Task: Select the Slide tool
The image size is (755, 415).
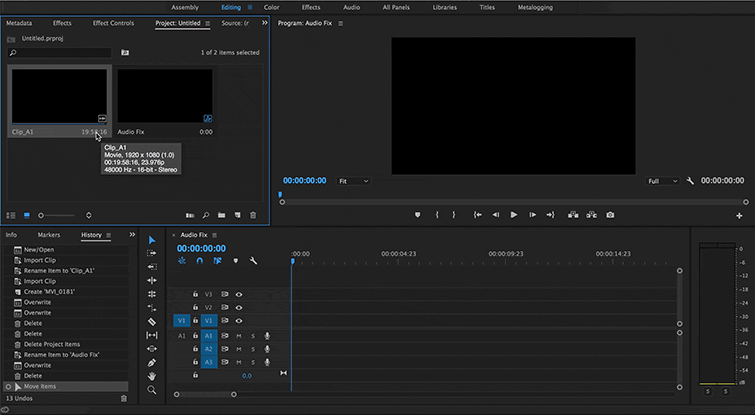Action: [152, 349]
